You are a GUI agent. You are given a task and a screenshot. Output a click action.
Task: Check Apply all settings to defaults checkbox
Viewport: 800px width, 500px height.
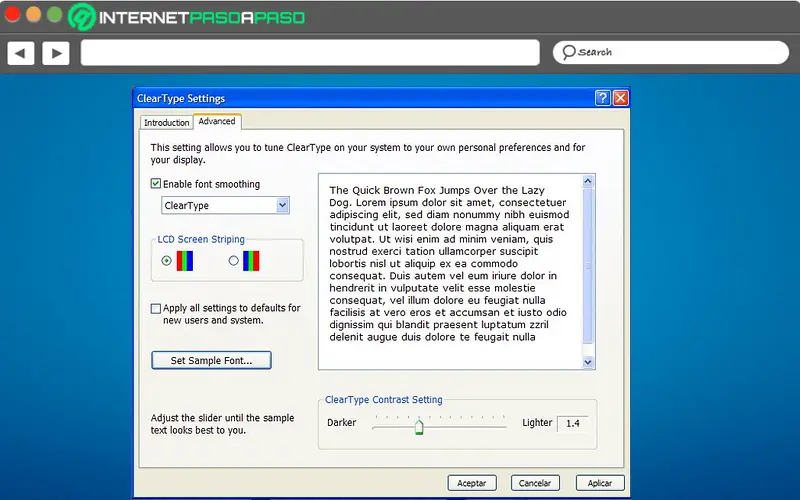point(156,308)
